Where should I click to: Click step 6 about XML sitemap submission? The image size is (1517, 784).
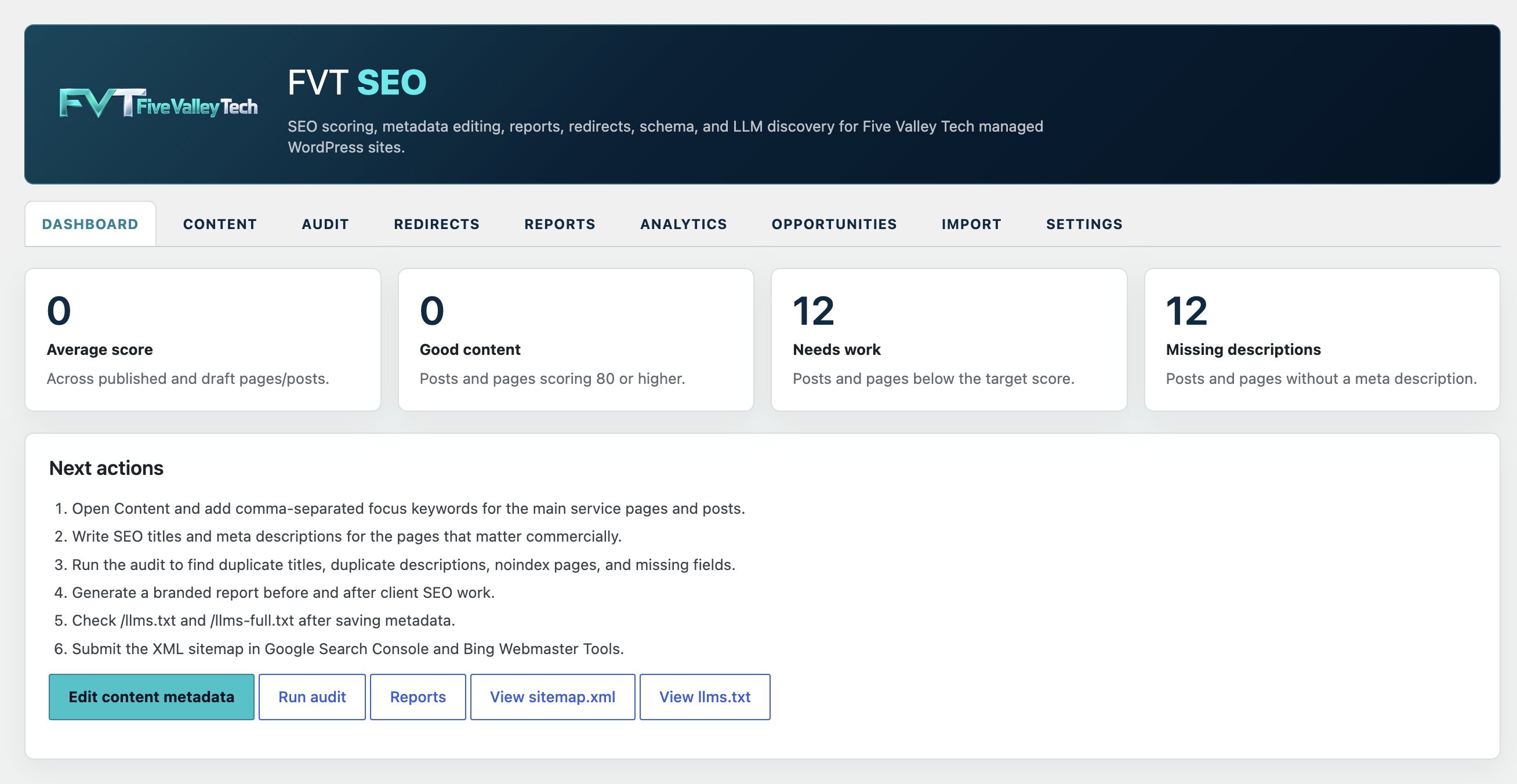click(x=339, y=649)
